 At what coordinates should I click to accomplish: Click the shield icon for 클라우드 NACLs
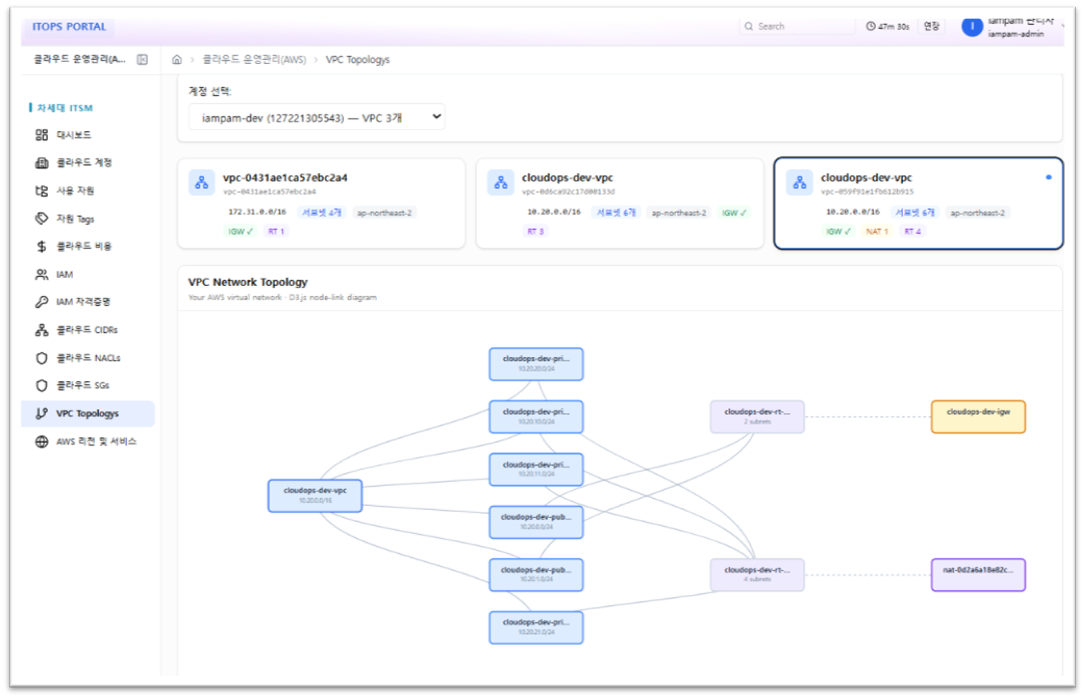(x=42, y=358)
